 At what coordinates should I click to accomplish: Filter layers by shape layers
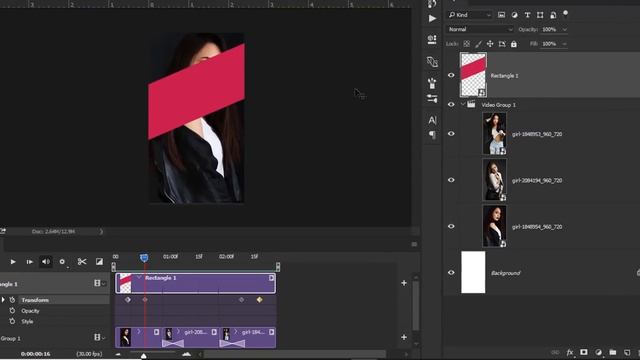coord(540,15)
